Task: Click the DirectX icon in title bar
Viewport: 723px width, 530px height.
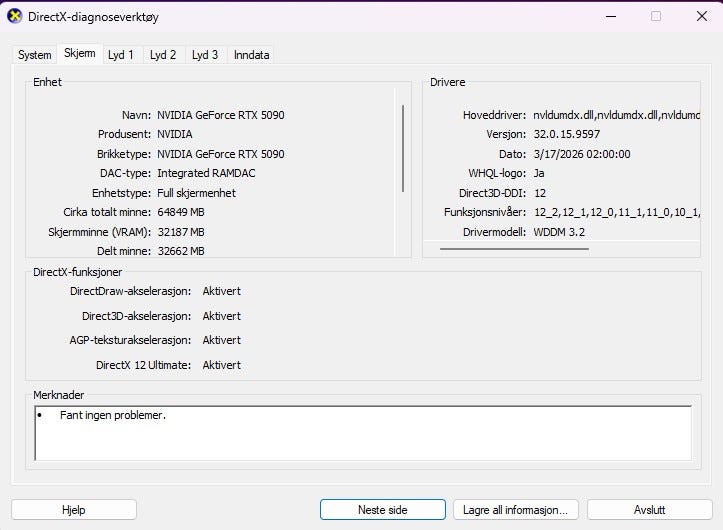Action: click(15, 16)
